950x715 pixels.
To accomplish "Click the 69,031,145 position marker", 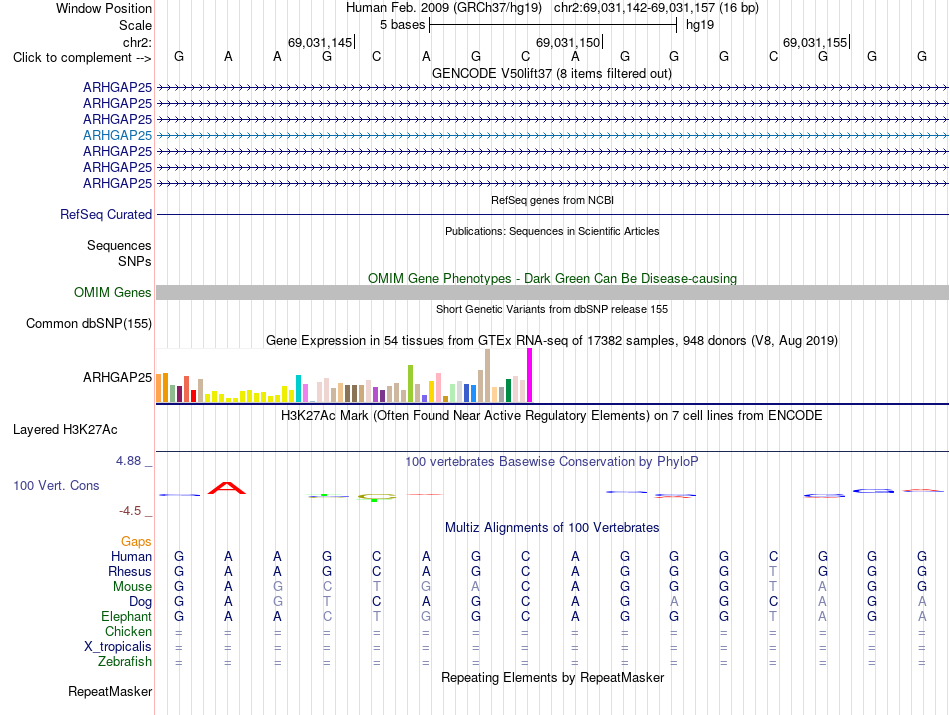I will click(321, 42).
